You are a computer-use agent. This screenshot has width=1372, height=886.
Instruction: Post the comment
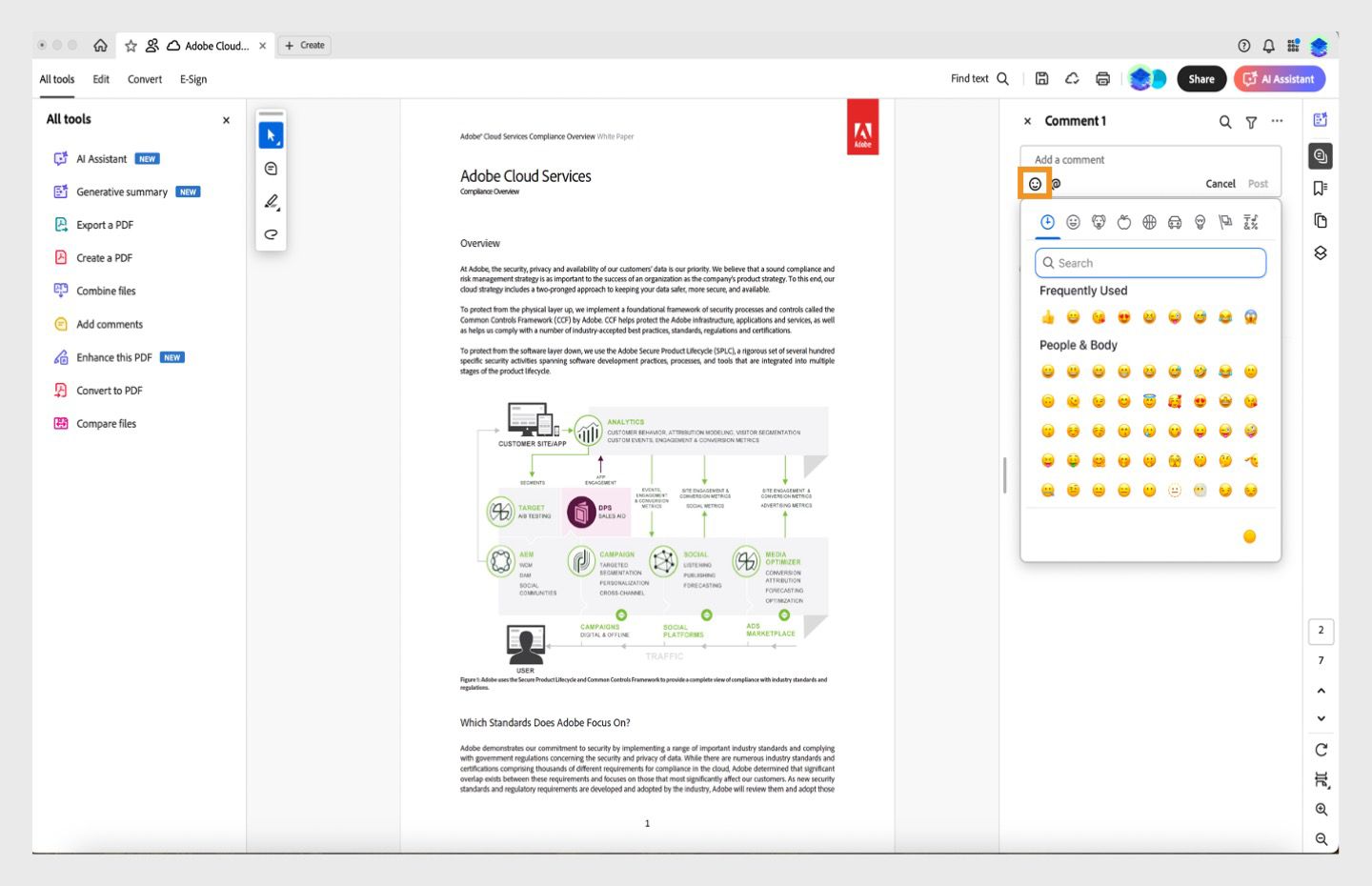click(x=1258, y=184)
